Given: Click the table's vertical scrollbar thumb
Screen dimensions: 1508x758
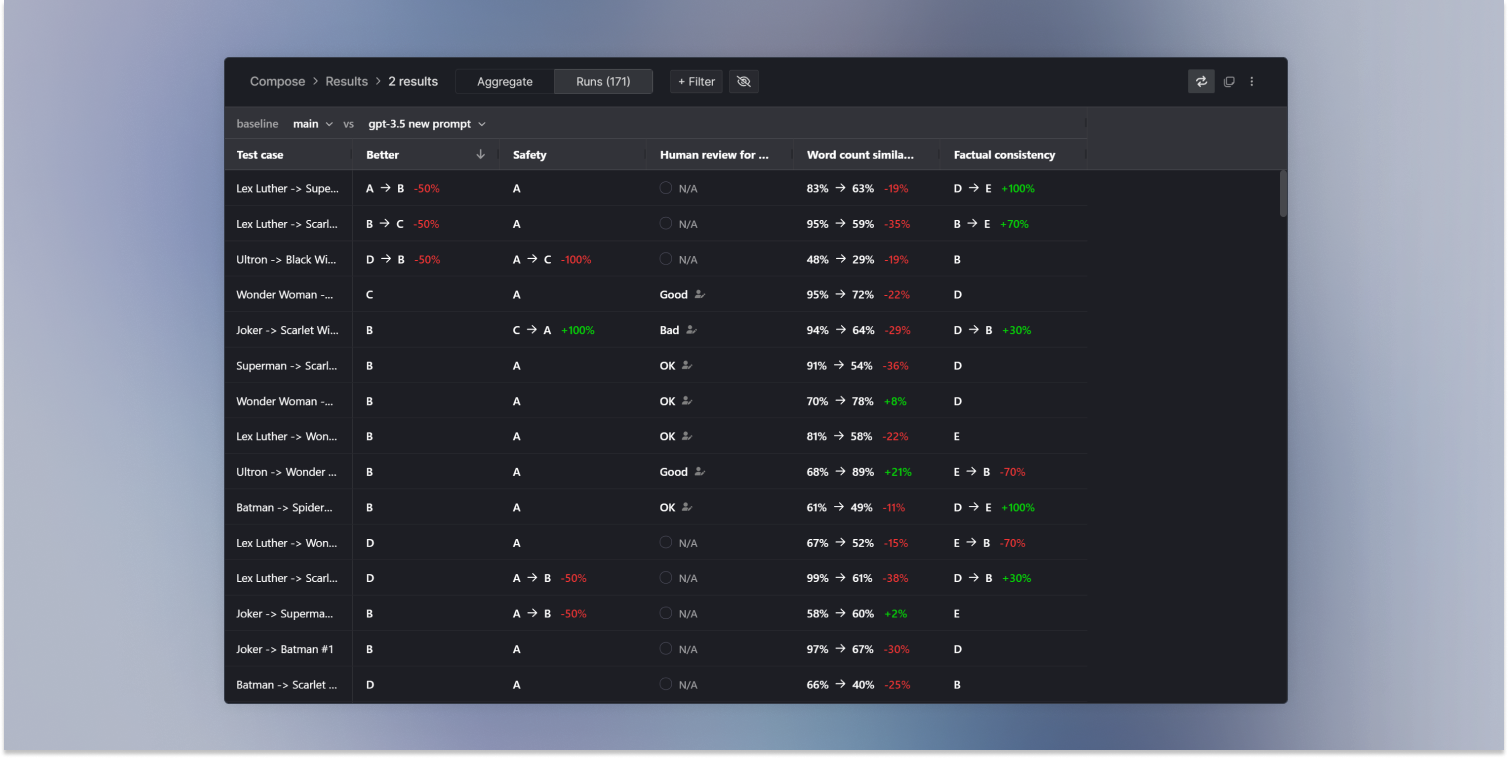Looking at the screenshot, I should click(1283, 193).
